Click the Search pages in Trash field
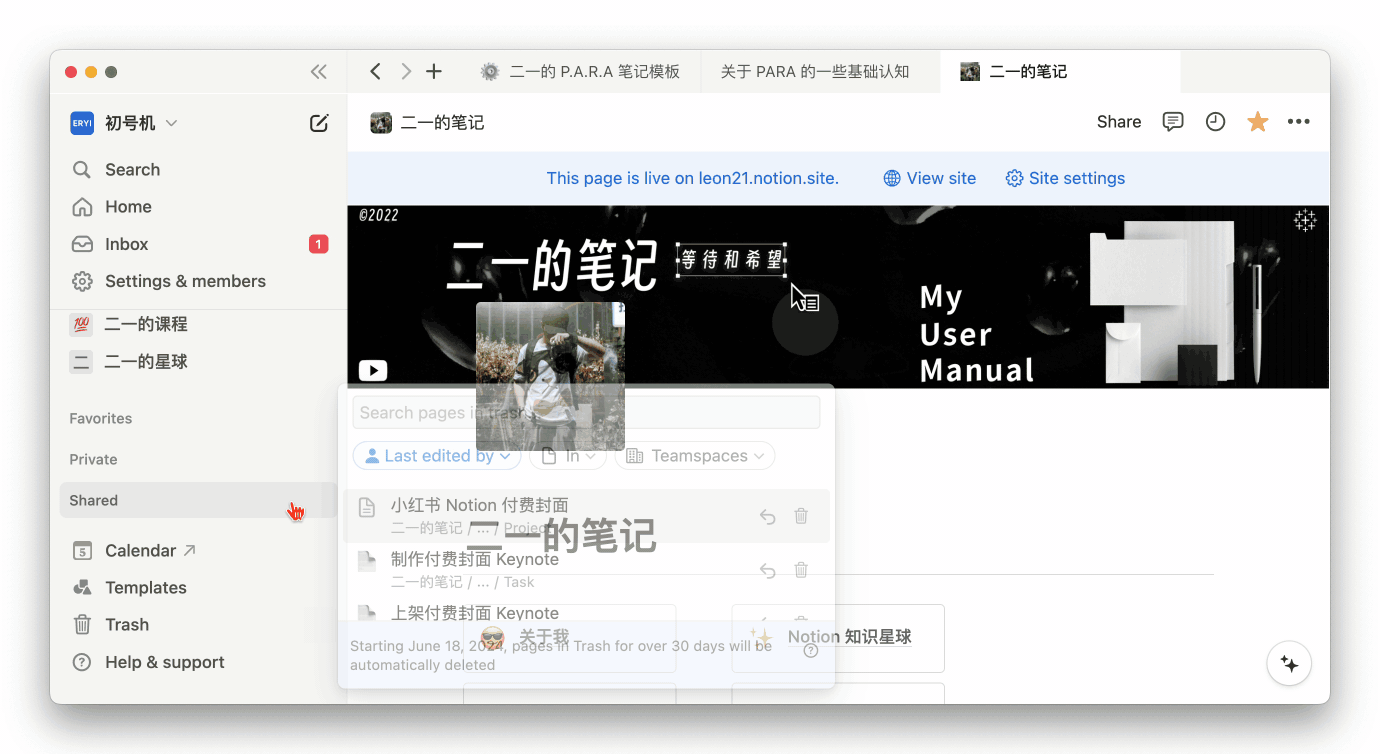The image size is (1380, 754). tap(586, 413)
